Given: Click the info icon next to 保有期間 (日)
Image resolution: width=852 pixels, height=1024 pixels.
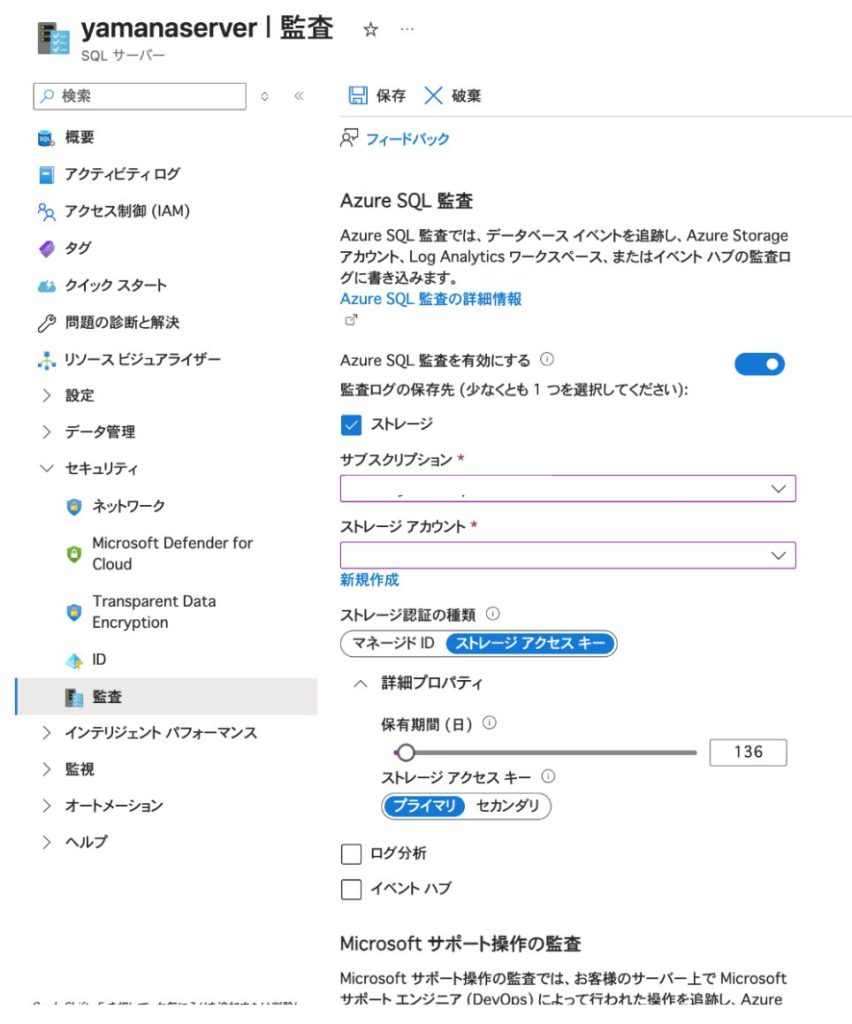Looking at the screenshot, I should tap(490, 723).
